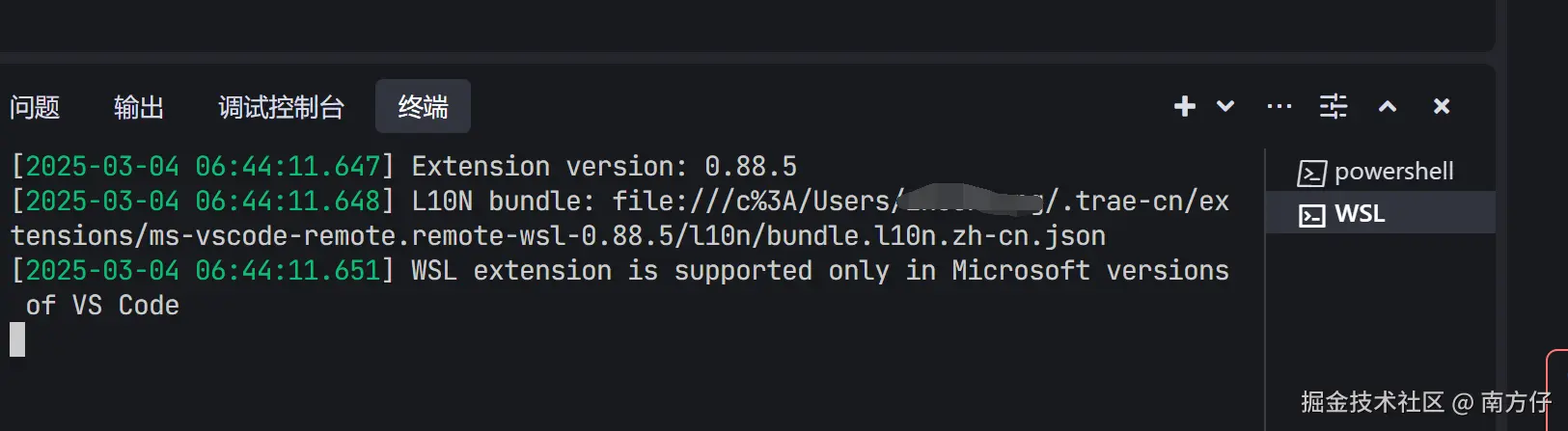Click the new terminal plus icon

(x=1184, y=106)
